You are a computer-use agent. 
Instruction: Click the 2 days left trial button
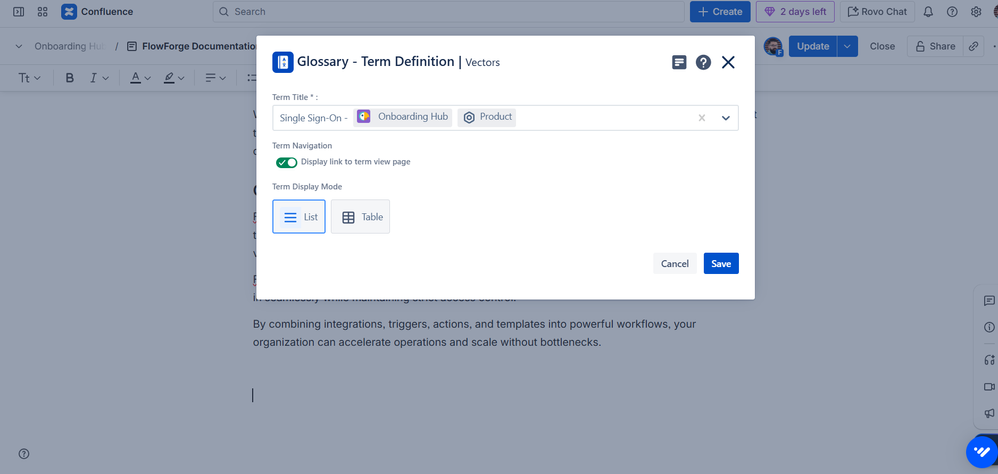[796, 11]
